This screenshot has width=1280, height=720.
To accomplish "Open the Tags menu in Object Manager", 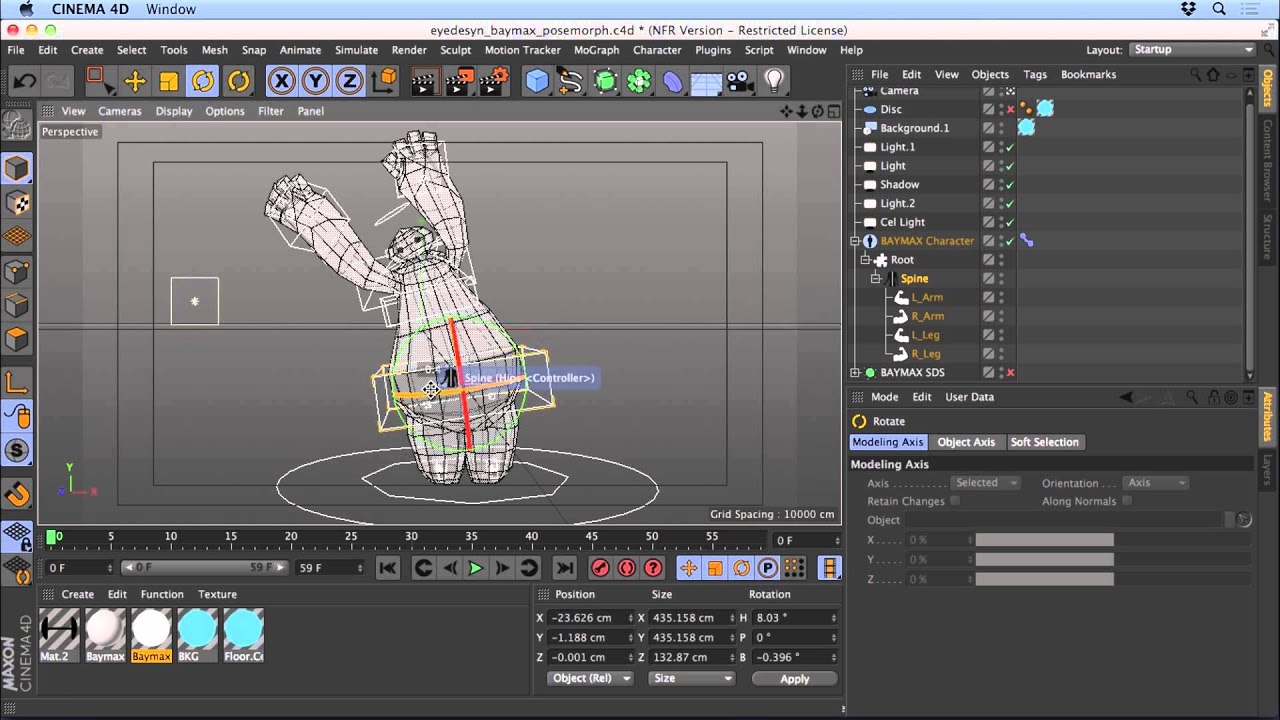I will [1035, 74].
